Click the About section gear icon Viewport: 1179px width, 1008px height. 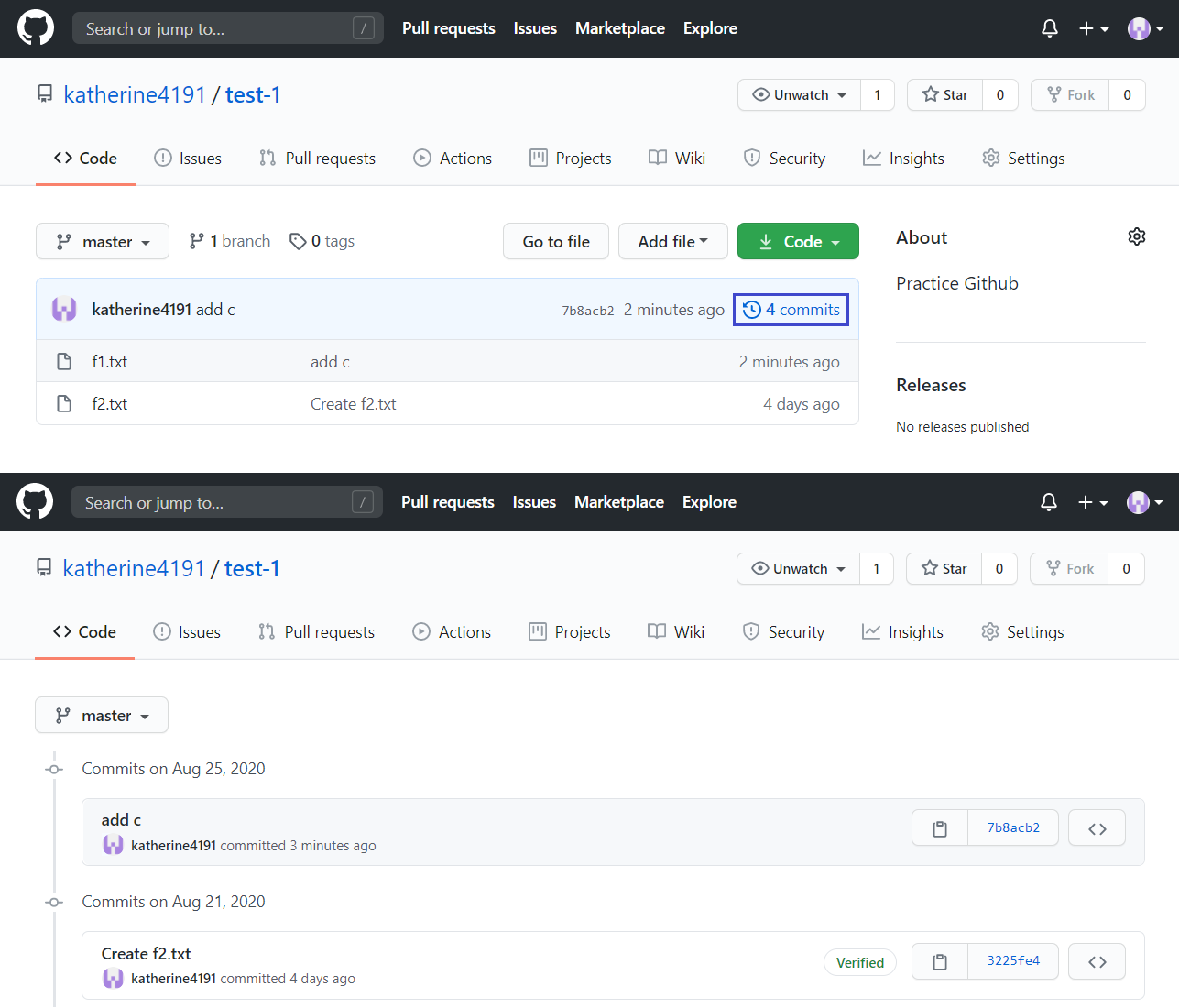[x=1137, y=236]
